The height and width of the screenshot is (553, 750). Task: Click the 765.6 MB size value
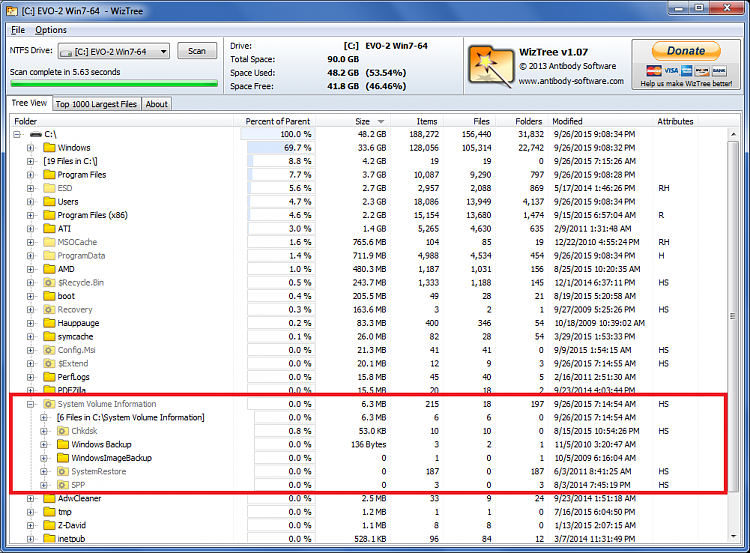click(369, 242)
